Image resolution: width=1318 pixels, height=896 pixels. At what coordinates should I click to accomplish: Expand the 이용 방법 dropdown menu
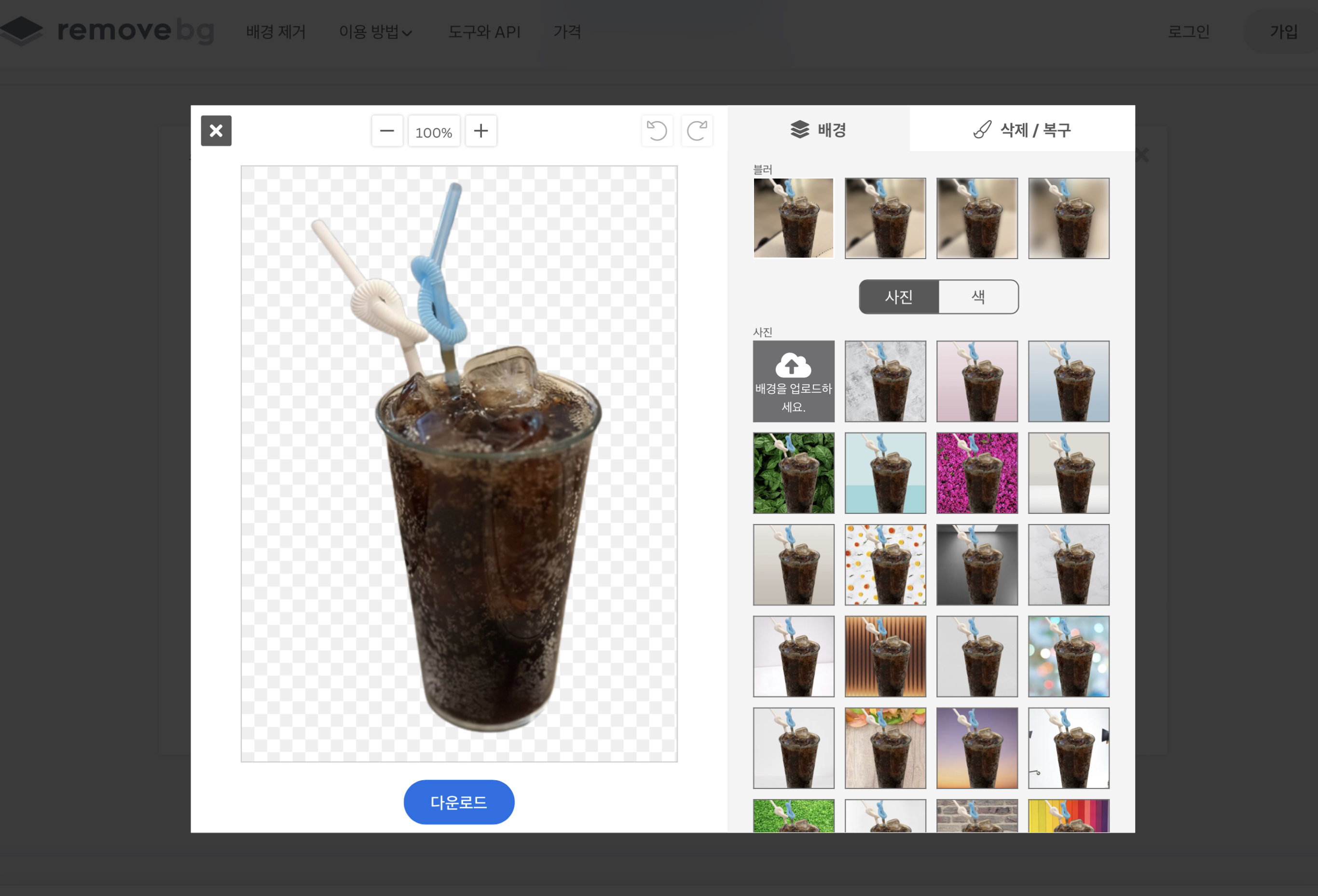(375, 32)
